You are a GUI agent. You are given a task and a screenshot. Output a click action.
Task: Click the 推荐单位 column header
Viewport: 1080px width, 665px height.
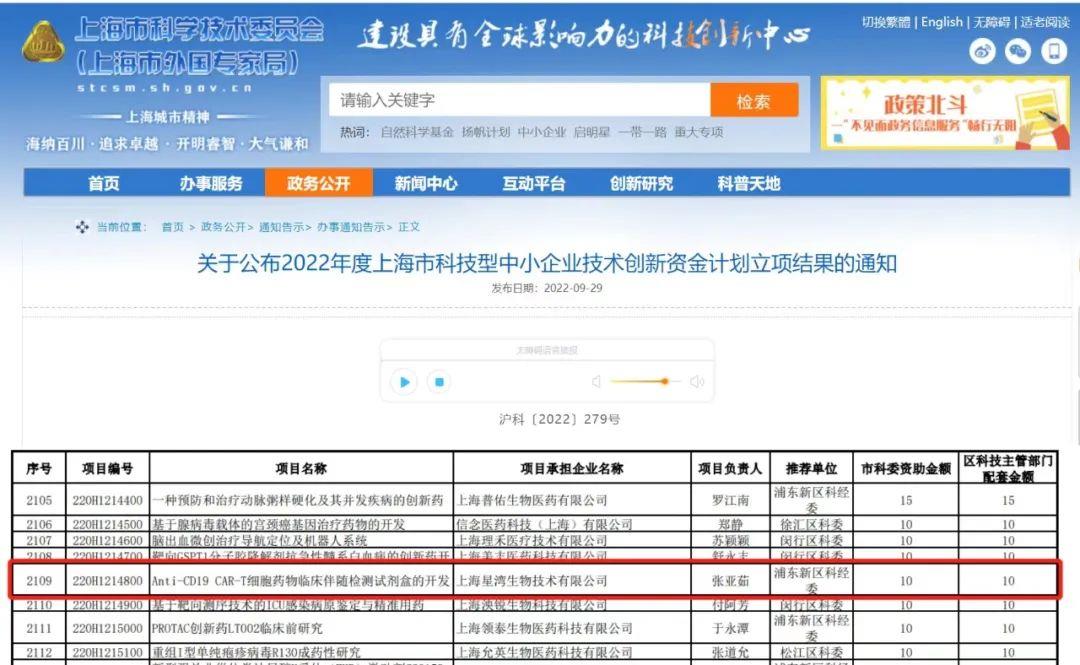811,469
